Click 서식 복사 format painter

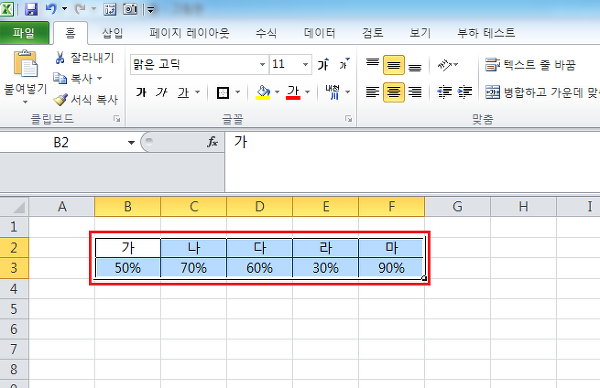(x=86, y=99)
